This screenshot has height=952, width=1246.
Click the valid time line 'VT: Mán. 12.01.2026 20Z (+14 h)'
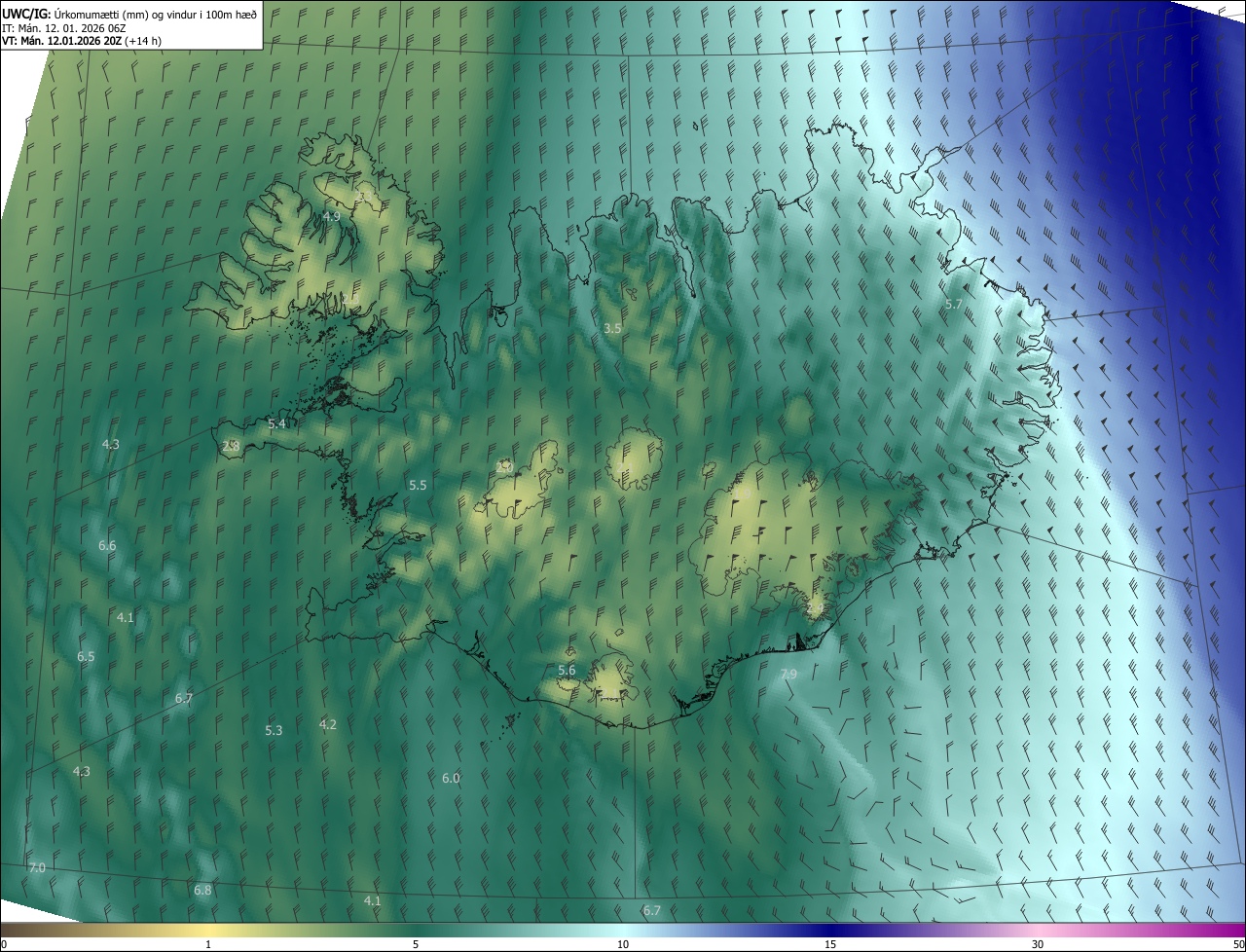click(81, 42)
